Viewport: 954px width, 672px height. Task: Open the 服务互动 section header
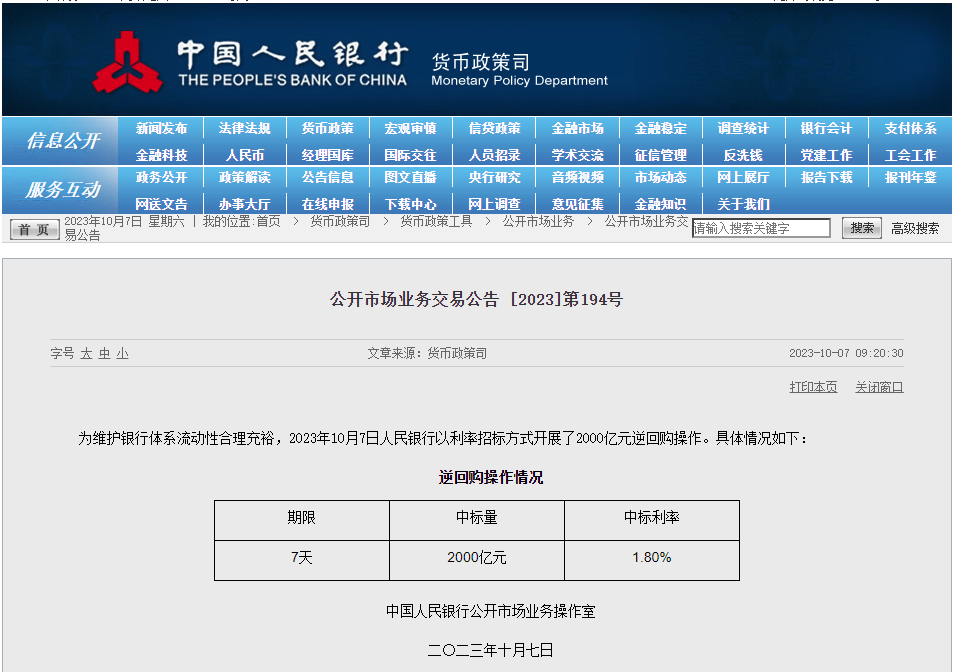pos(62,190)
